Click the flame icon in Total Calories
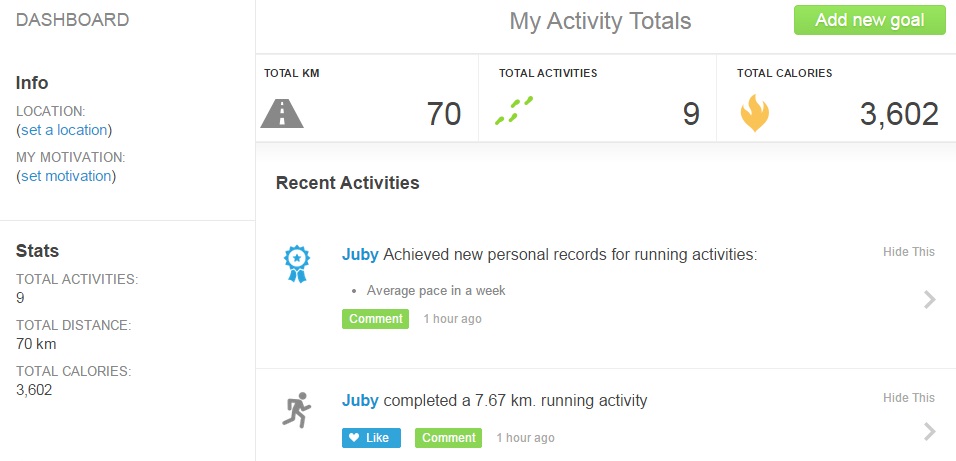The height and width of the screenshot is (461, 956). click(754, 113)
